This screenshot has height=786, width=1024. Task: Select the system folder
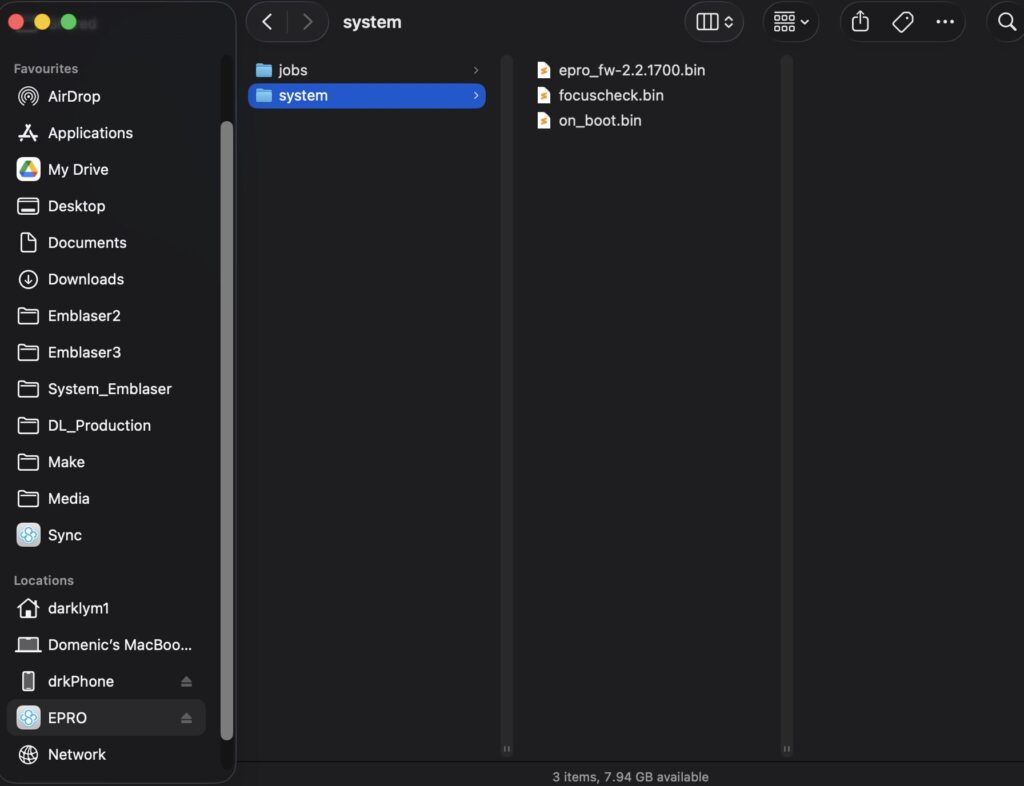(303, 95)
